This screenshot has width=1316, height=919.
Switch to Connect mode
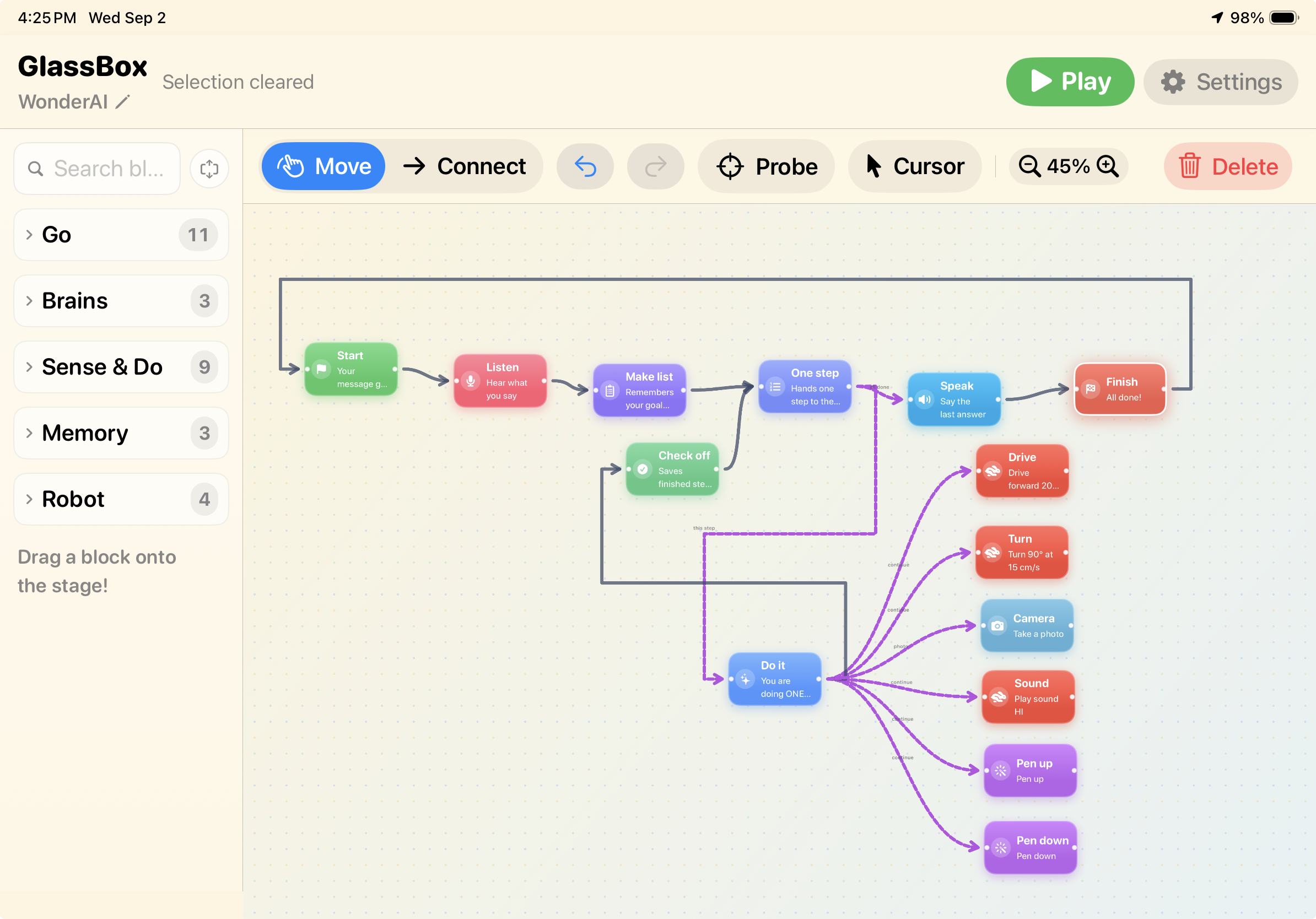click(x=464, y=167)
